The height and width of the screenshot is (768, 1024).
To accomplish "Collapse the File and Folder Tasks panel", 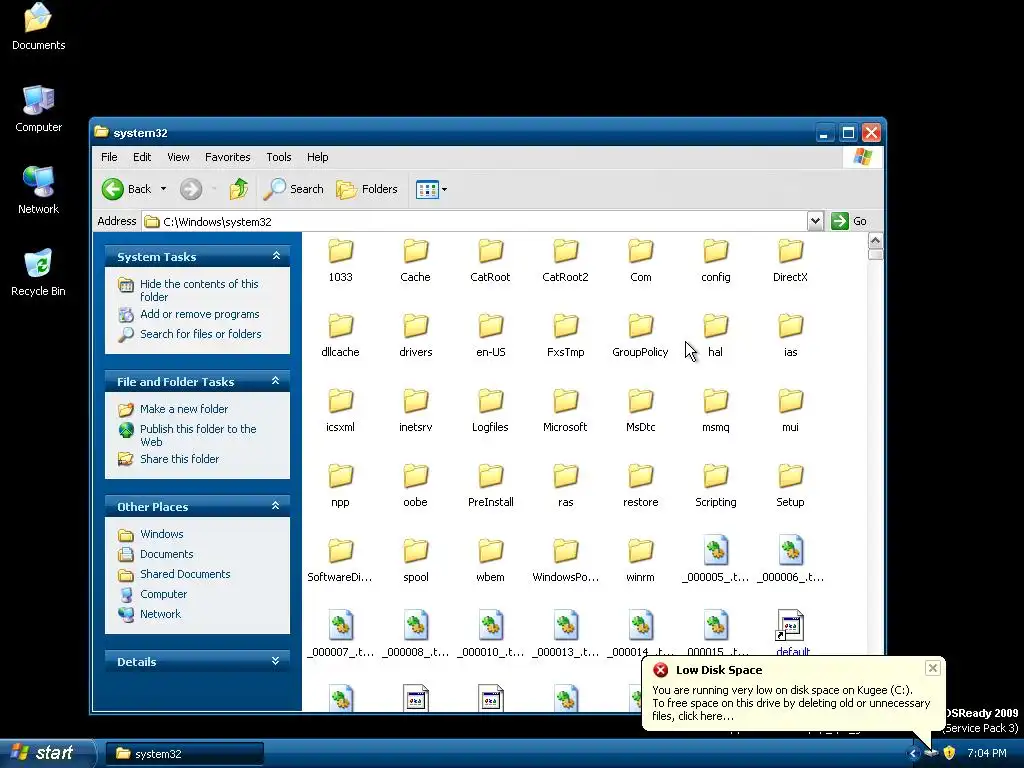I will coord(276,381).
